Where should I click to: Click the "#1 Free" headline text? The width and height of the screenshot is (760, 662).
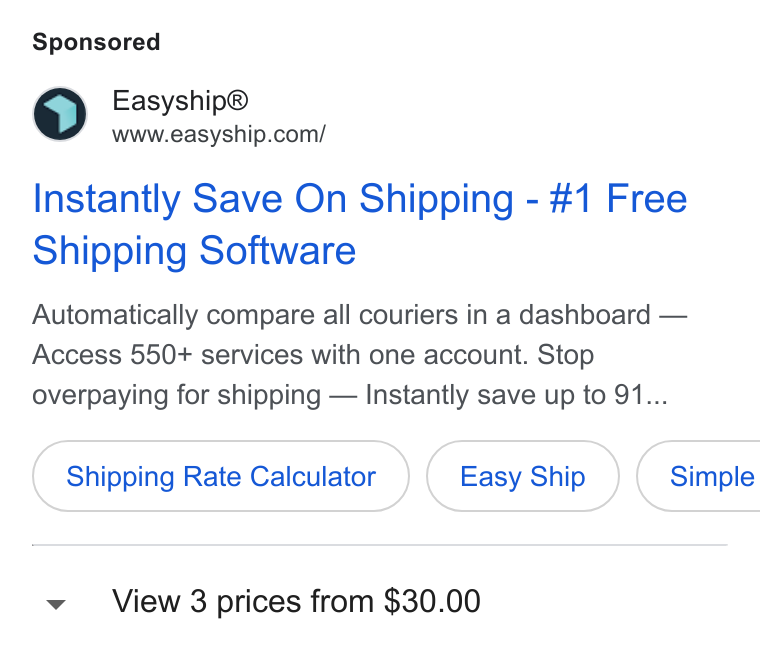618,199
